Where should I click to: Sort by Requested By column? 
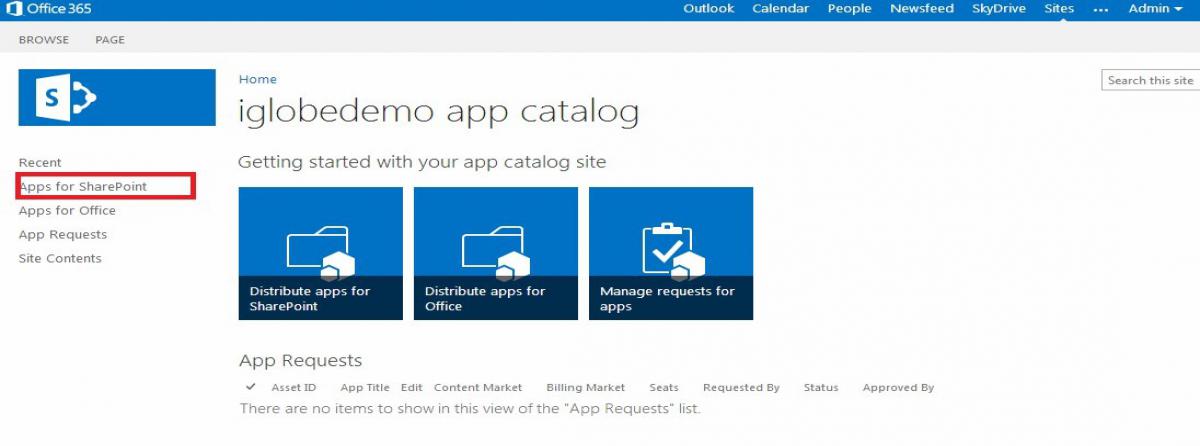[x=741, y=387]
